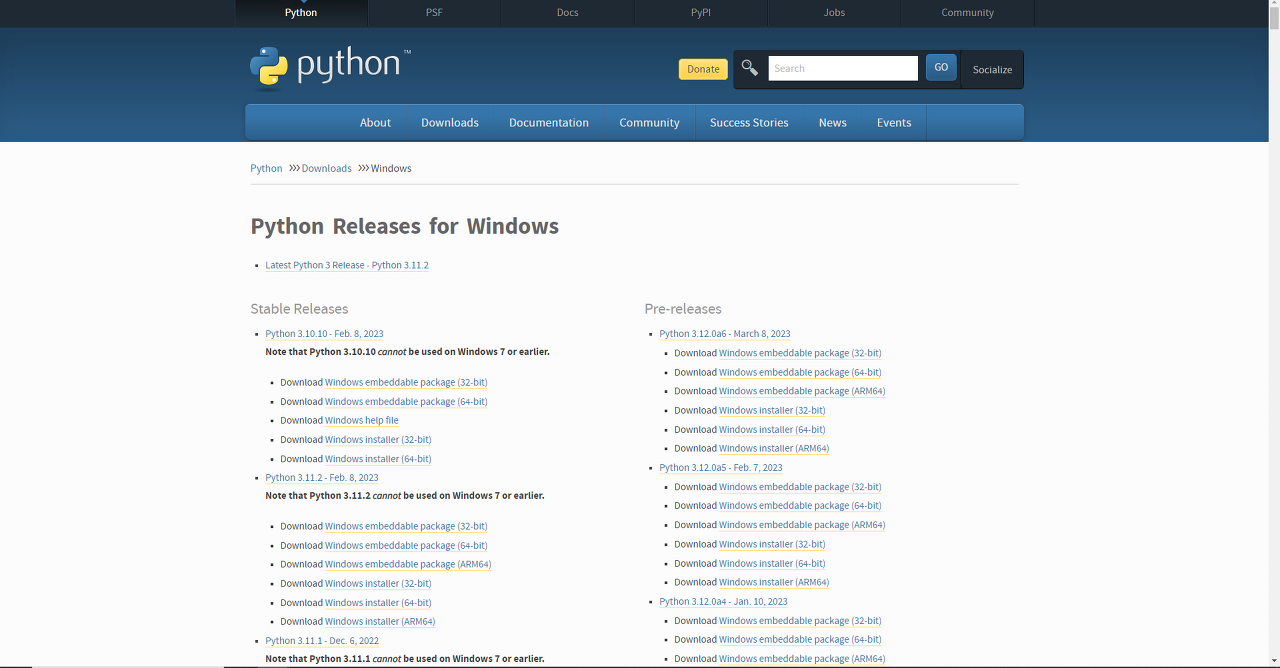The image size is (1280, 668).
Task: Download 3.12.0a5 Windows installer (32-bit)
Action: tap(772, 544)
